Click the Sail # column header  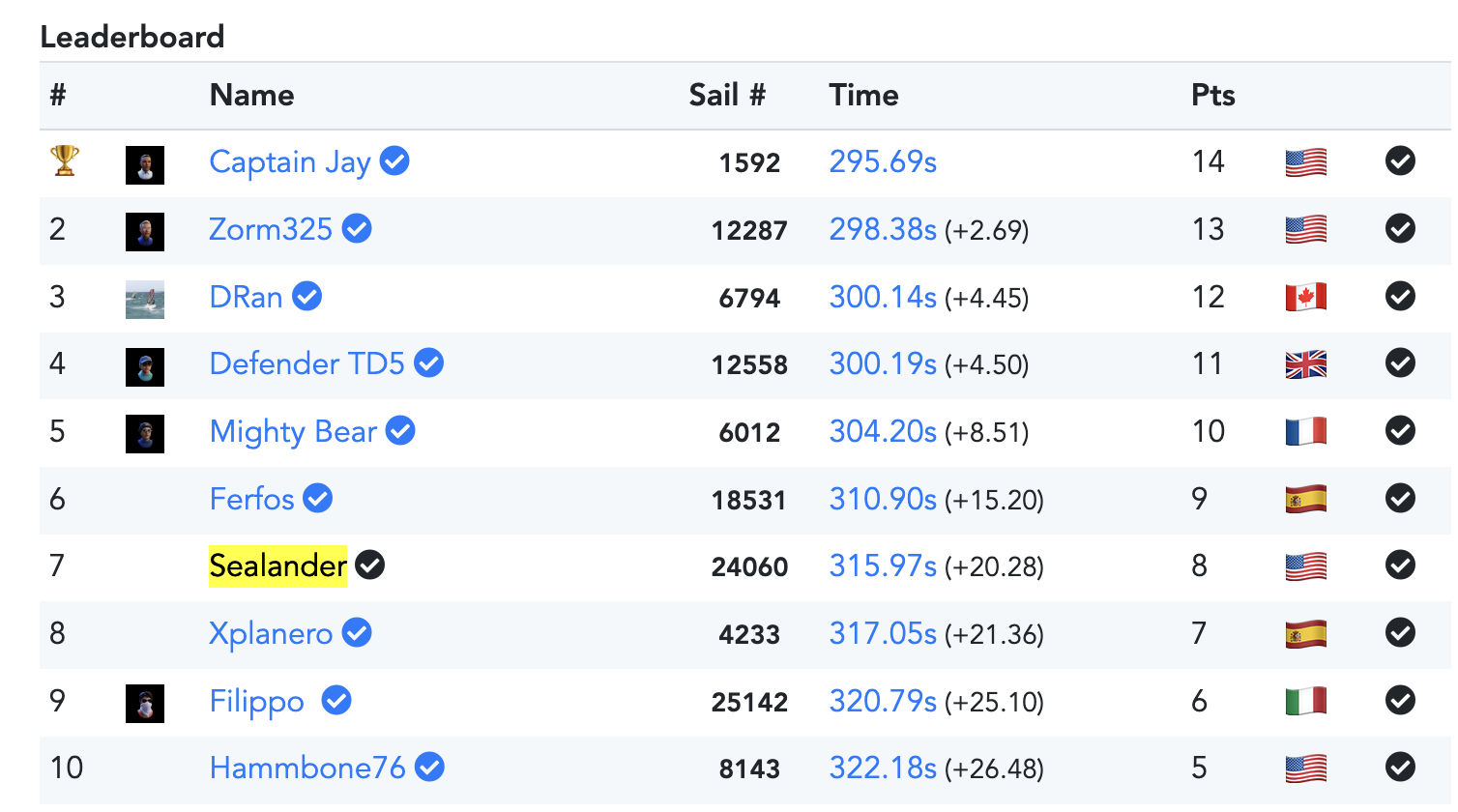727,95
